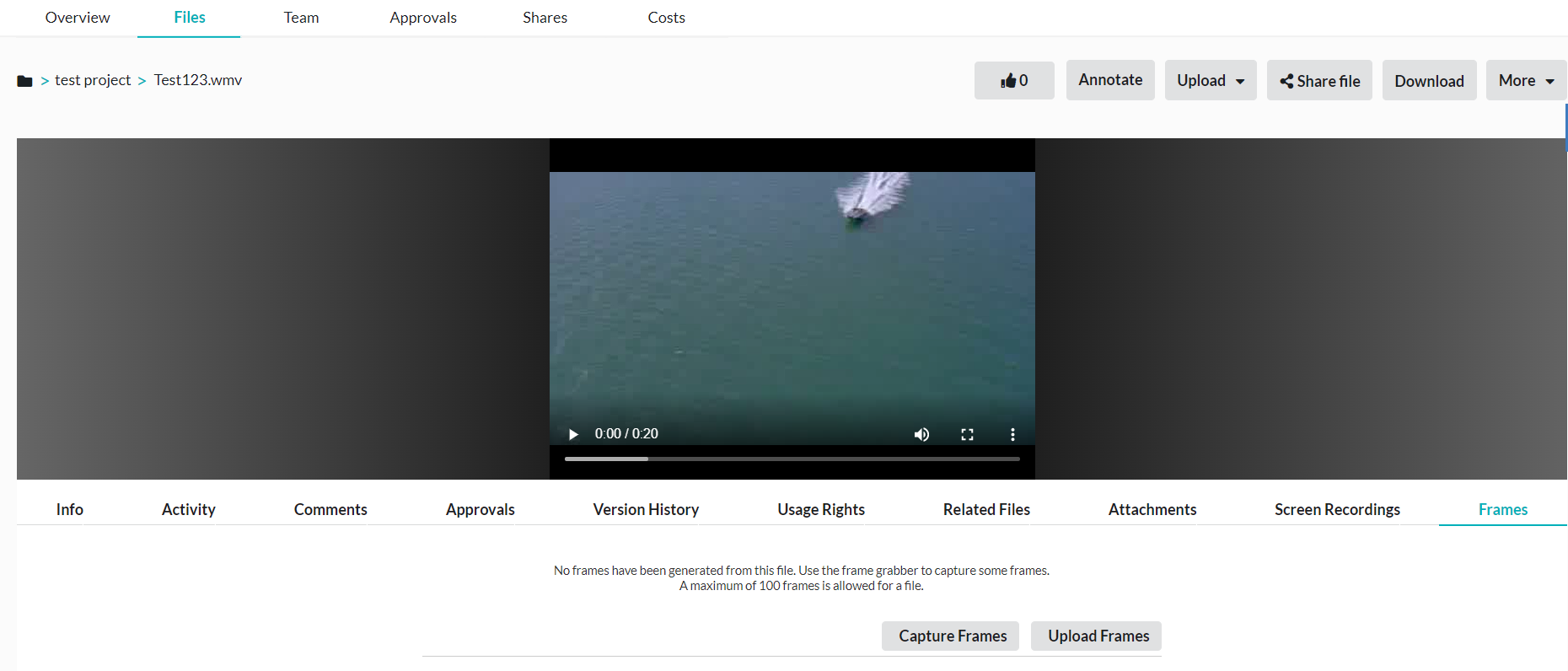This screenshot has width=1568, height=671.
Task: Select the Costs top navigation tab
Action: 666,18
